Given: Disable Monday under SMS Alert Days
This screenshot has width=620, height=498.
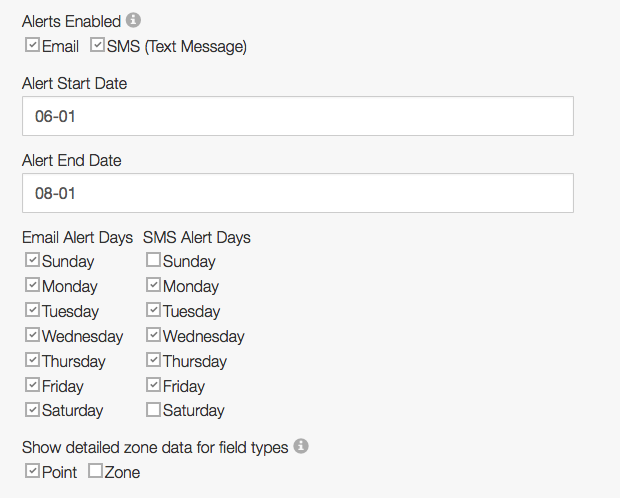Looking at the screenshot, I should tap(153, 285).
